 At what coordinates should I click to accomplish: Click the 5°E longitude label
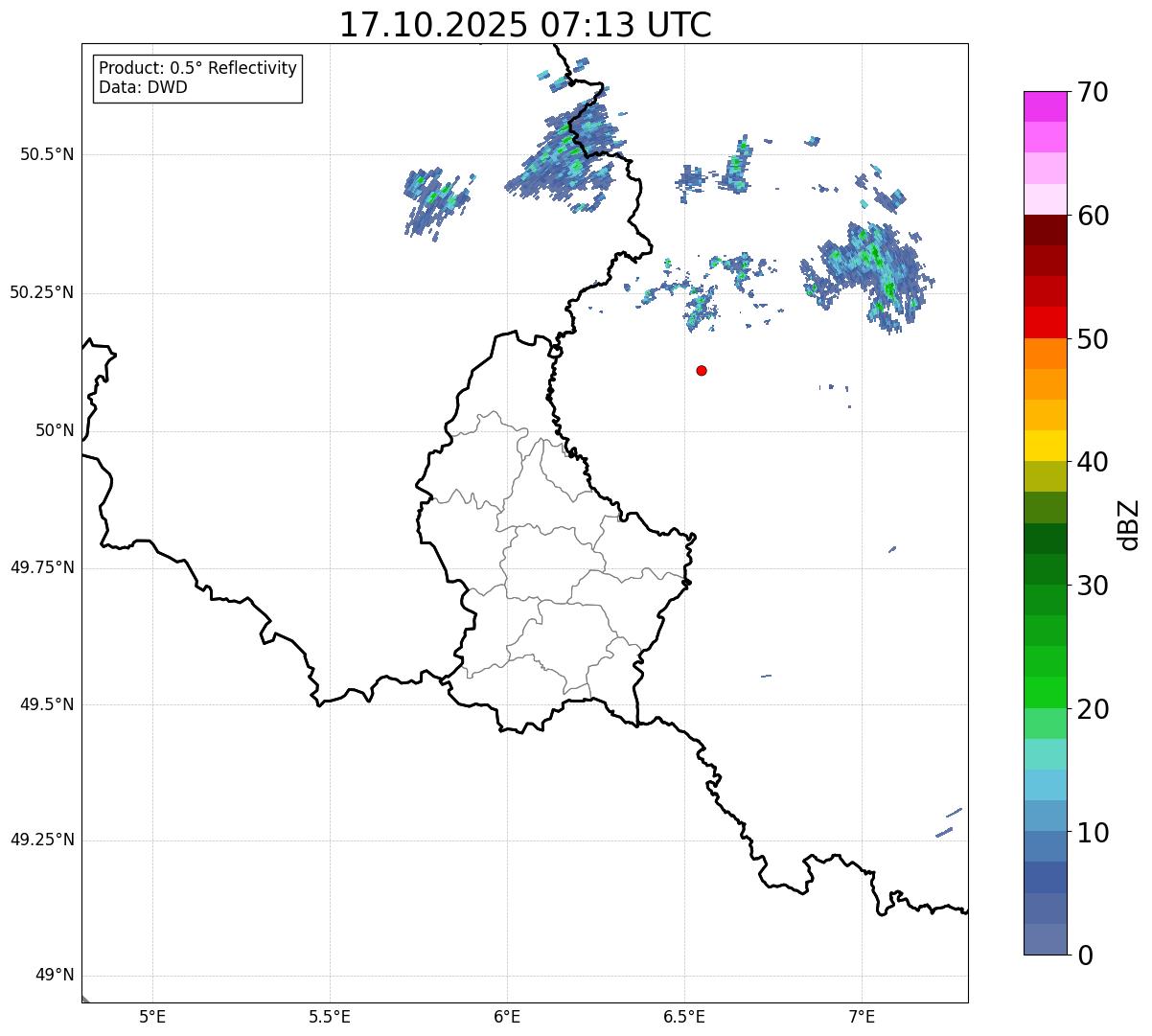152,1017
